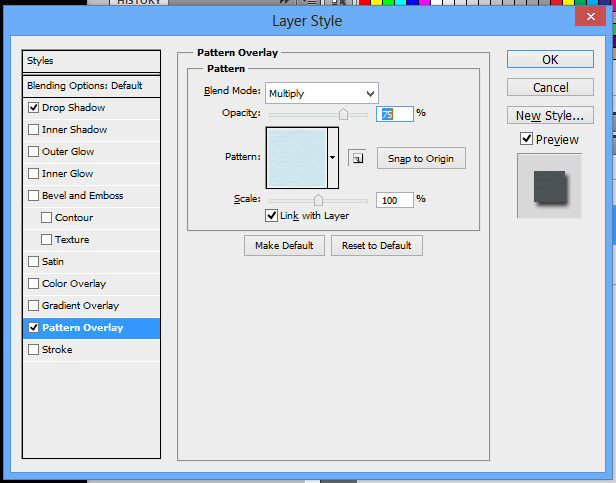Click the OK button

(x=550, y=59)
